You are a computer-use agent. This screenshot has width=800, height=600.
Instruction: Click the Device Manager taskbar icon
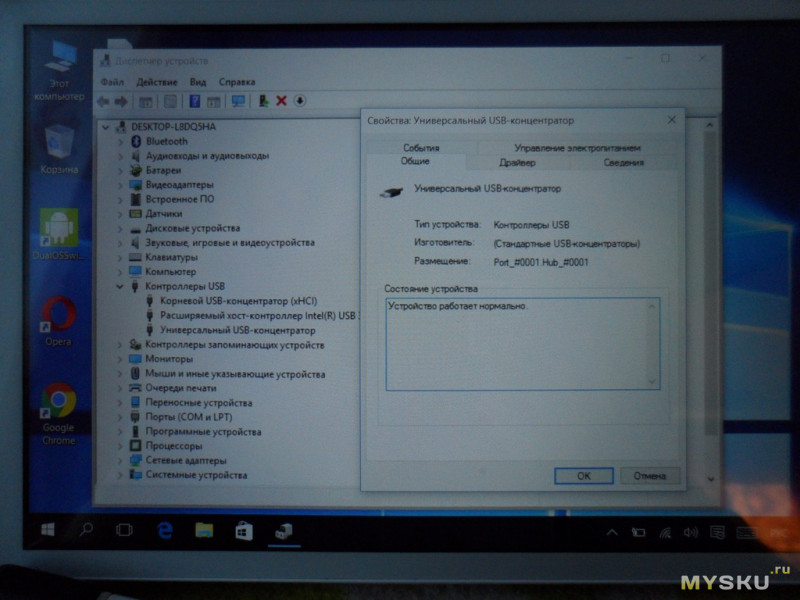[x=284, y=532]
